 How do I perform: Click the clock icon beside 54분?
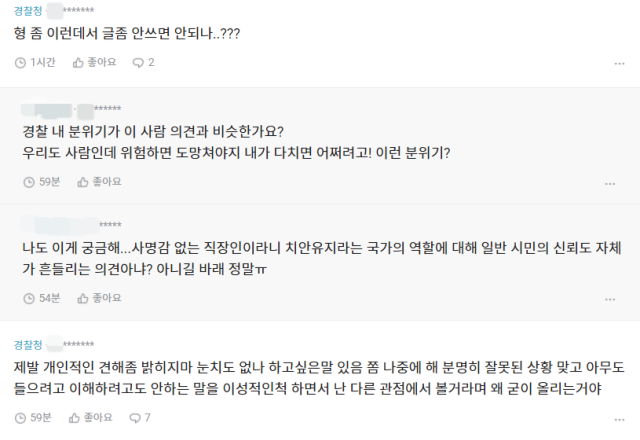tap(29, 299)
